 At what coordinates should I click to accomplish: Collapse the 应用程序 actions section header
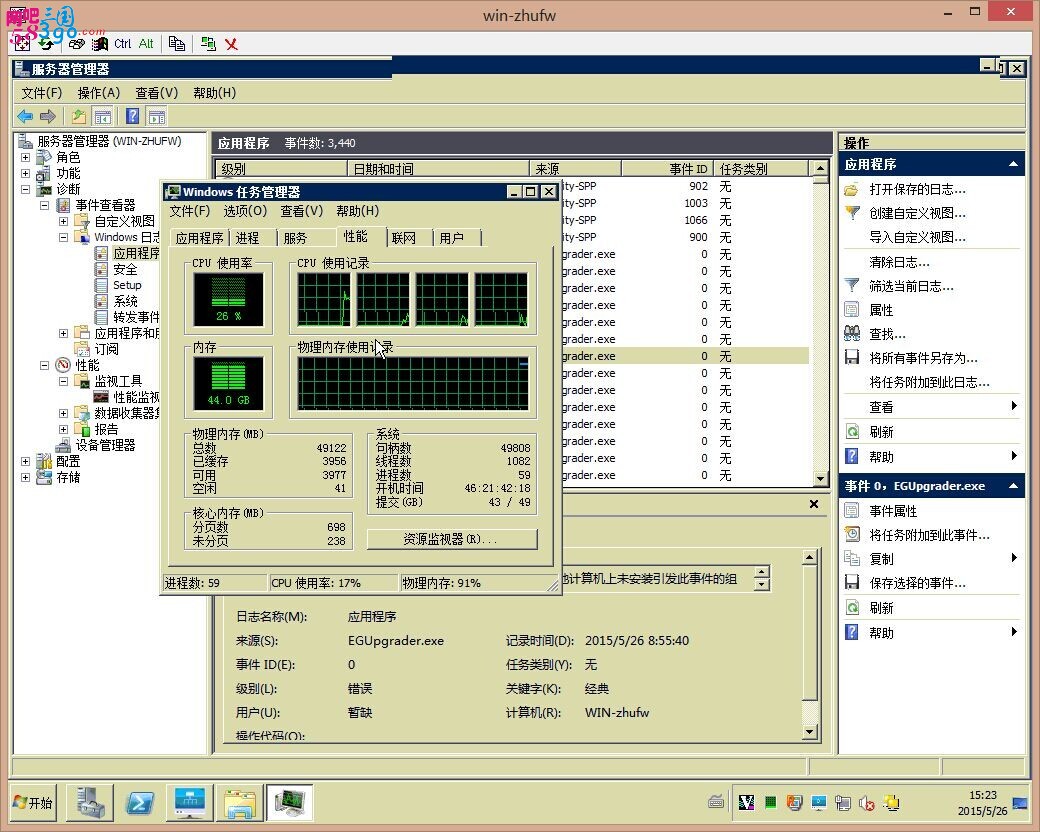point(1013,164)
